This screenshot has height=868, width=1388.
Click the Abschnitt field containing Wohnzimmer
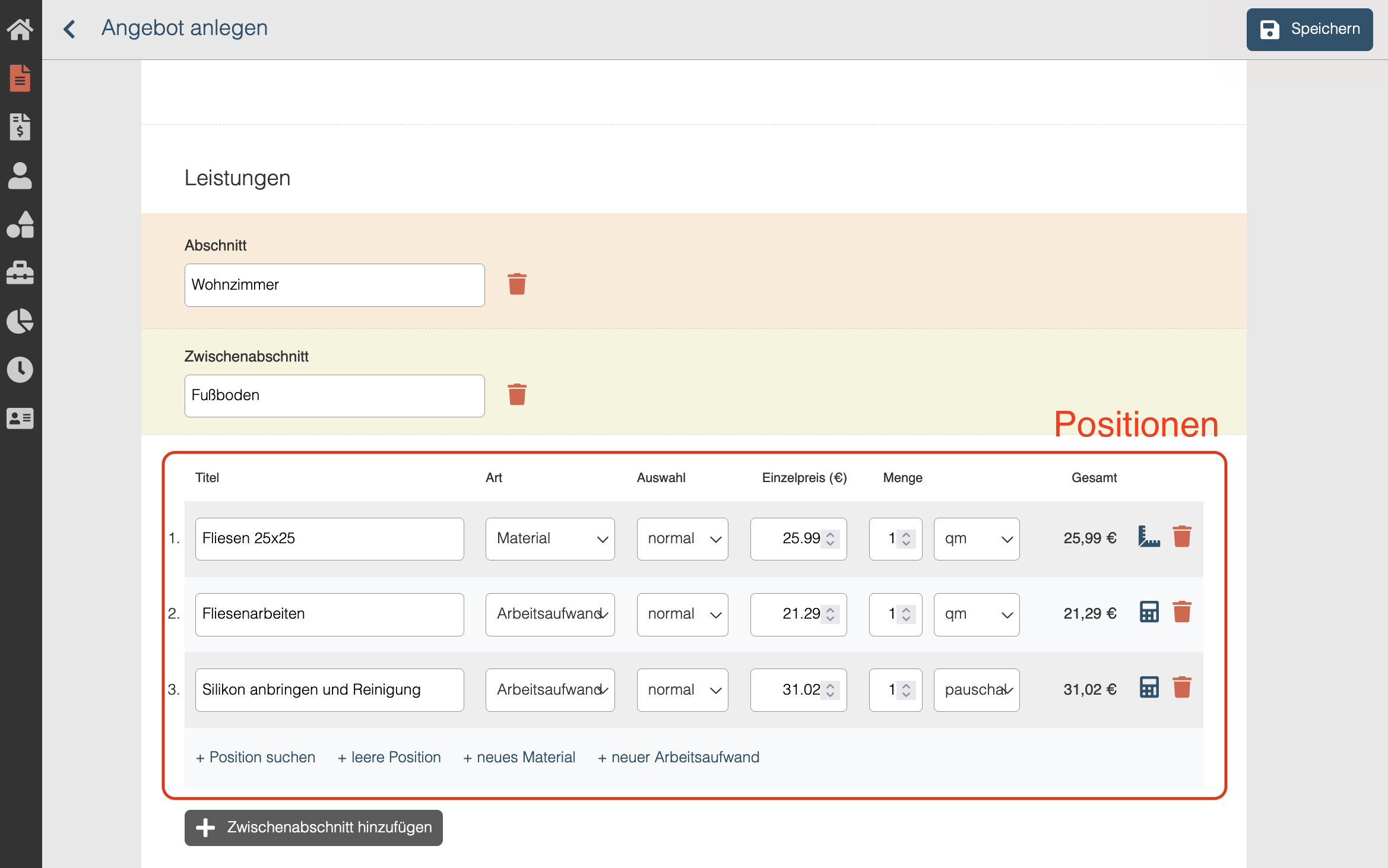coord(335,285)
